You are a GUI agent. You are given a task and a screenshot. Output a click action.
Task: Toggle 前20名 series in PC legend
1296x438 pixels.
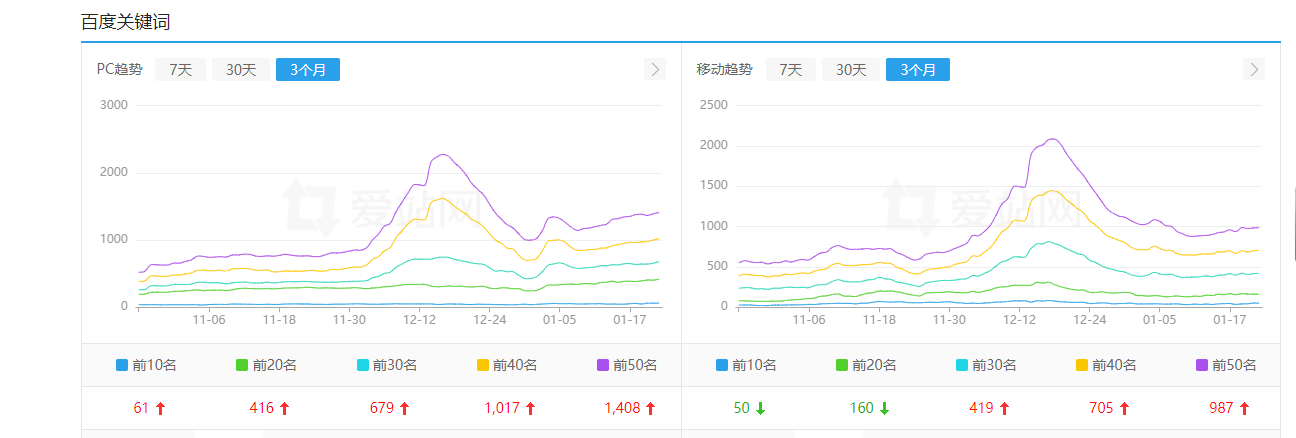point(266,365)
